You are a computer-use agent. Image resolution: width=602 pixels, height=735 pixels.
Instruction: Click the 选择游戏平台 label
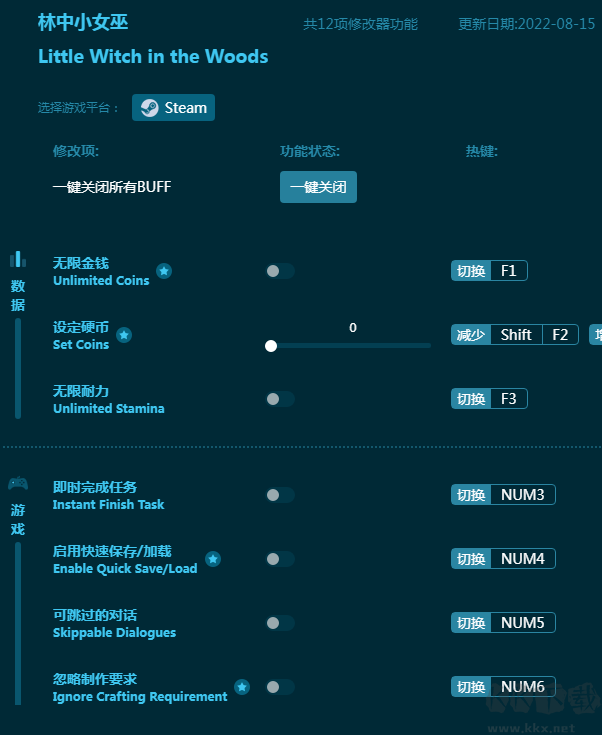pyautogui.click(x=78, y=108)
